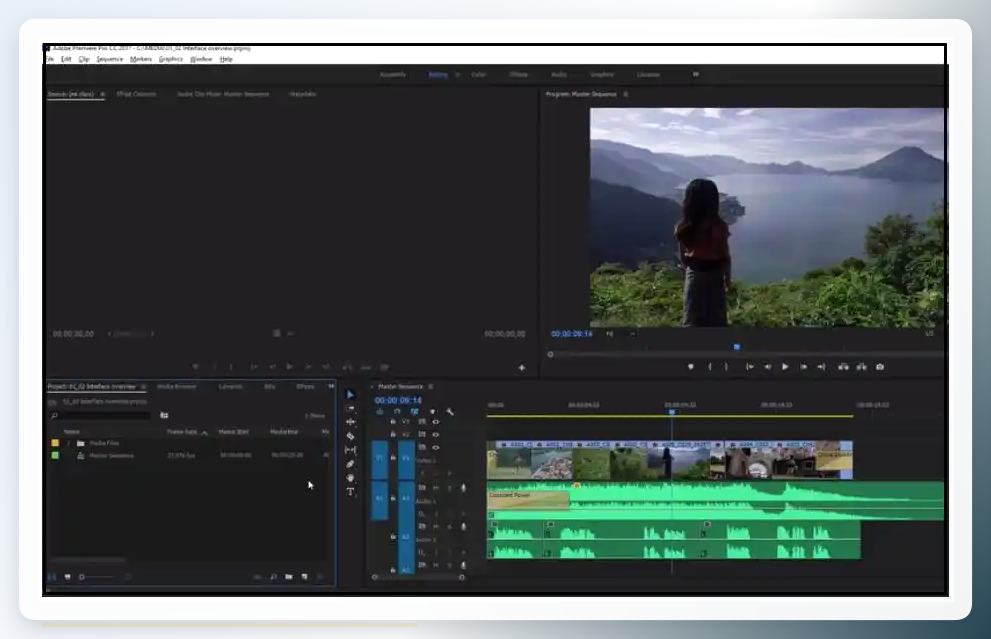
Task: Click New Bin icon in Project panel
Action: [289, 576]
